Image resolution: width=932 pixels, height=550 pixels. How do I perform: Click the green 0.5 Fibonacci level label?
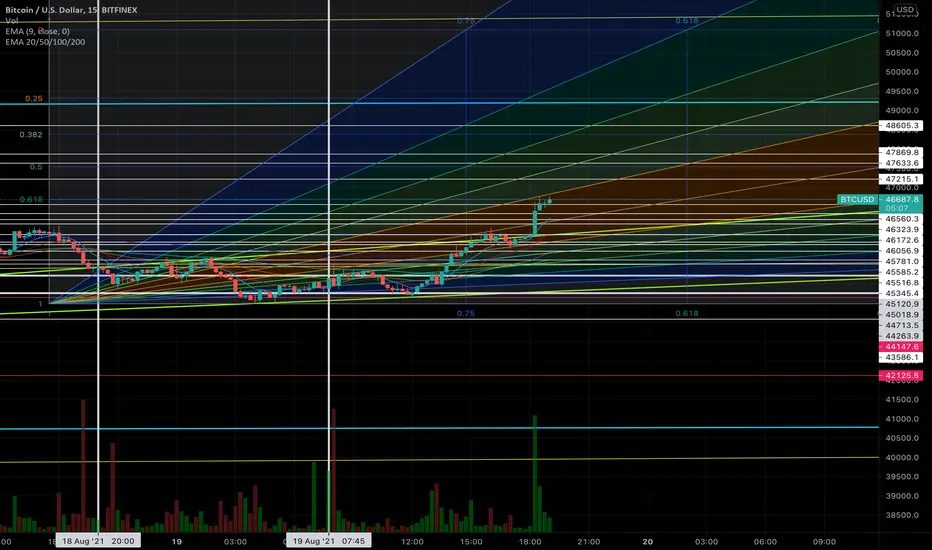click(36, 167)
